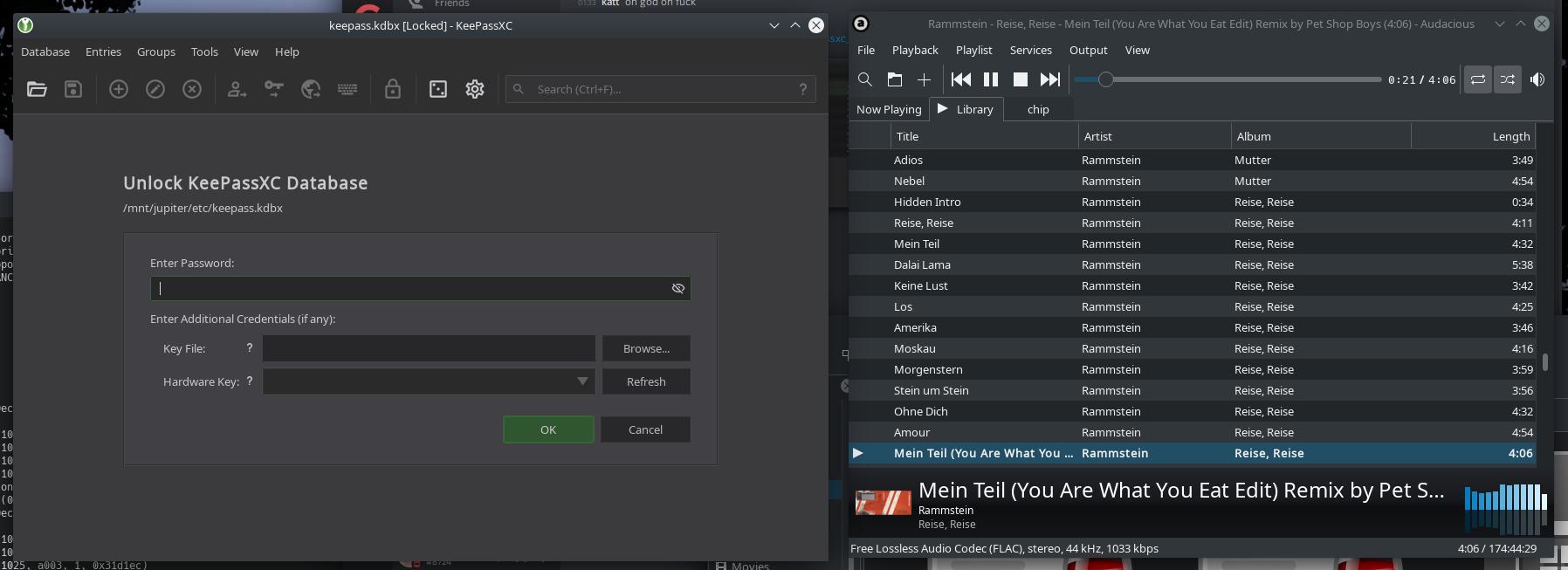Click the Hardware Key help question mark
1568x570 pixels.
click(250, 381)
